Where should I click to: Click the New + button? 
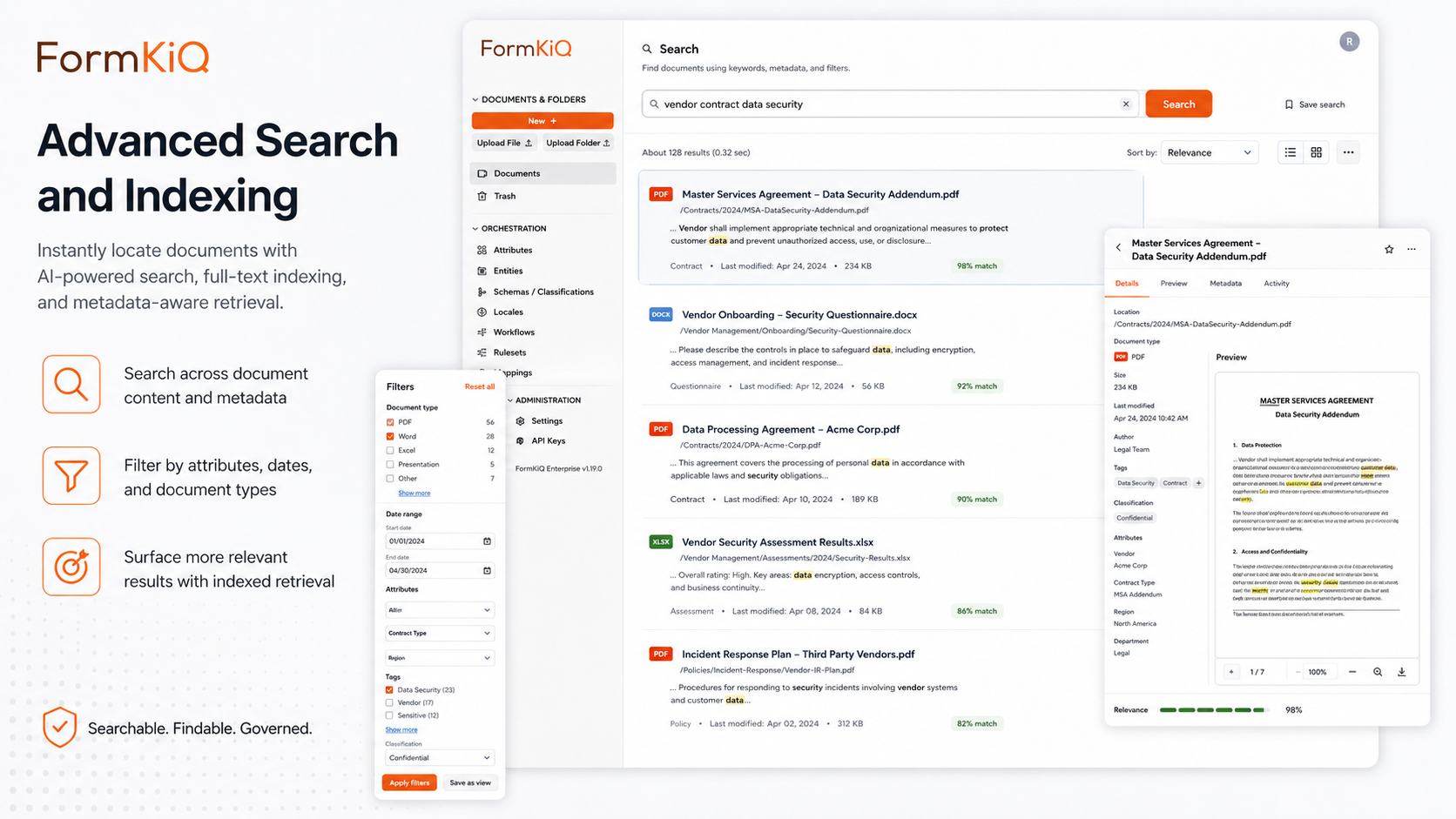click(x=543, y=121)
